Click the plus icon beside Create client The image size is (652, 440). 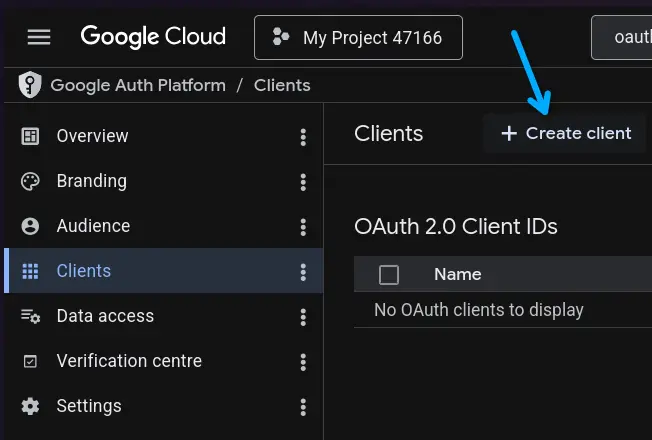[509, 133]
